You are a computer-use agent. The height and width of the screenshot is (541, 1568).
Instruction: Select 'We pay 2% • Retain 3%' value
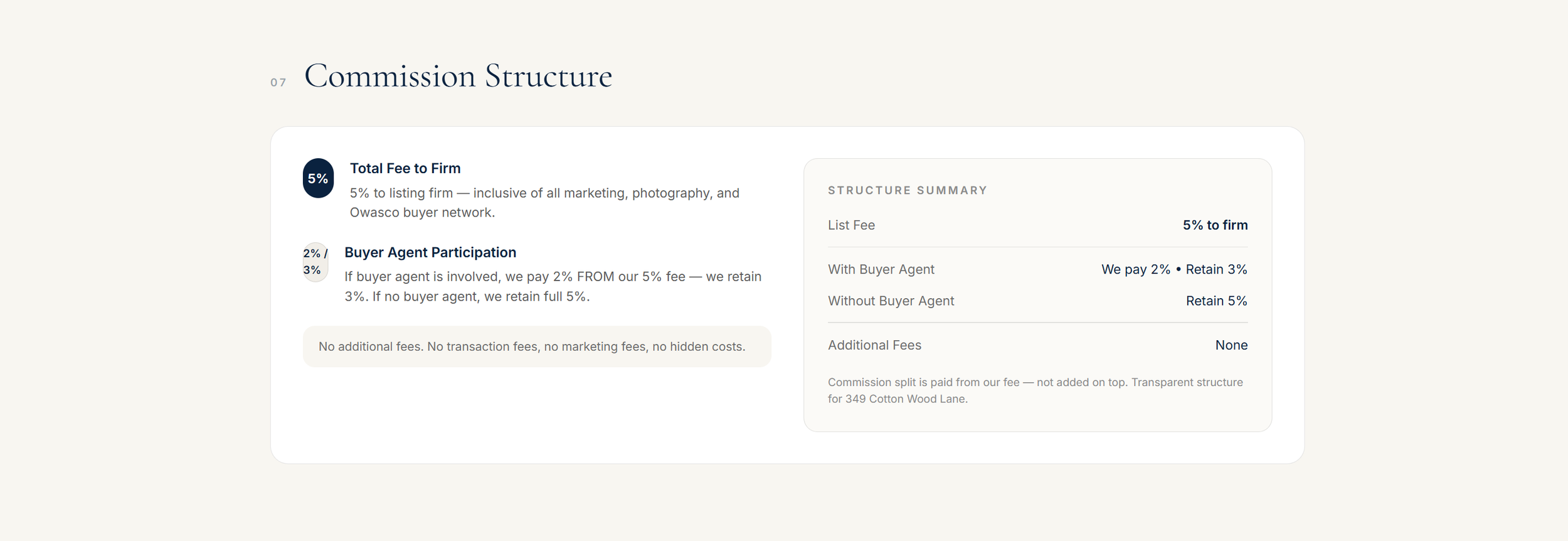pyautogui.click(x=1174, y=269)
